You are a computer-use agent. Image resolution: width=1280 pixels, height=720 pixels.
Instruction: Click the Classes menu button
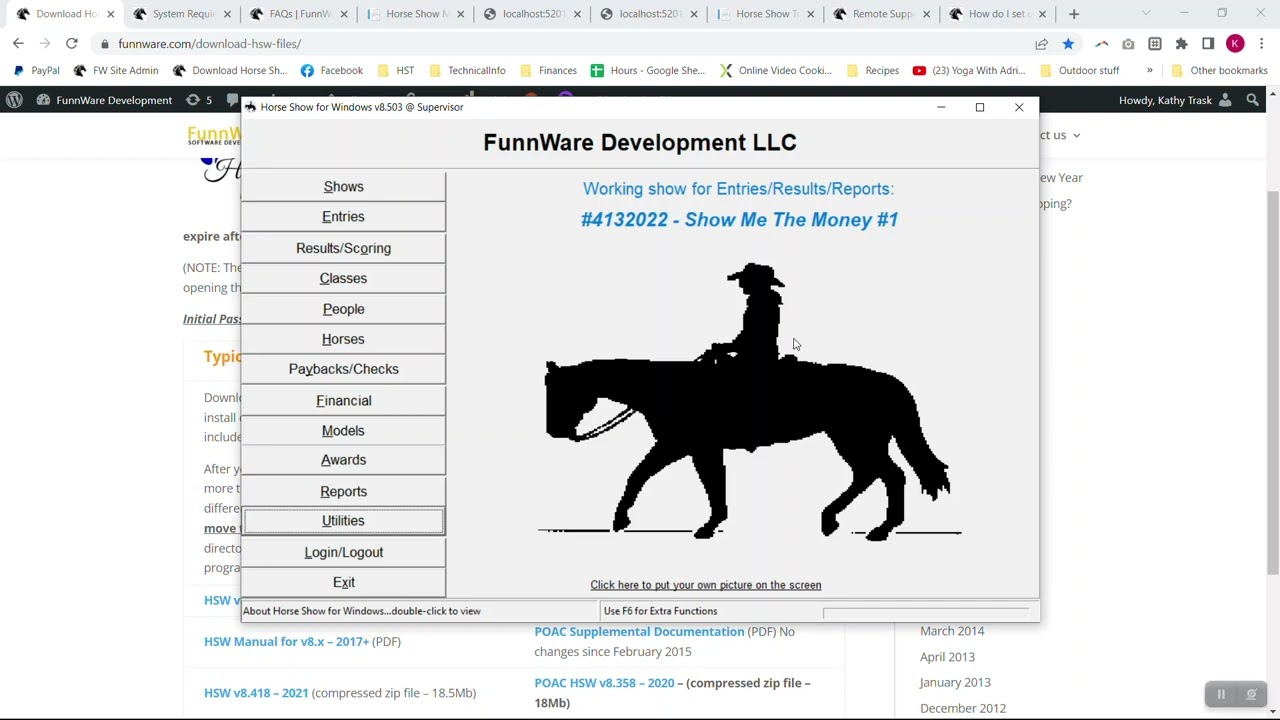pos(343,278)
